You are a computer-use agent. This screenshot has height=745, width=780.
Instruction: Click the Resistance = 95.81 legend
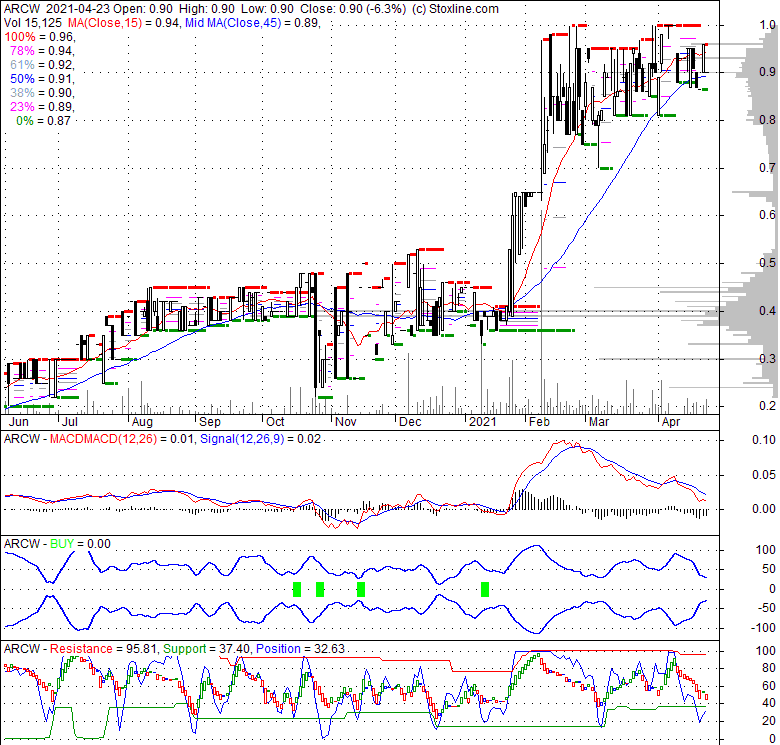[x=103, y=649]
